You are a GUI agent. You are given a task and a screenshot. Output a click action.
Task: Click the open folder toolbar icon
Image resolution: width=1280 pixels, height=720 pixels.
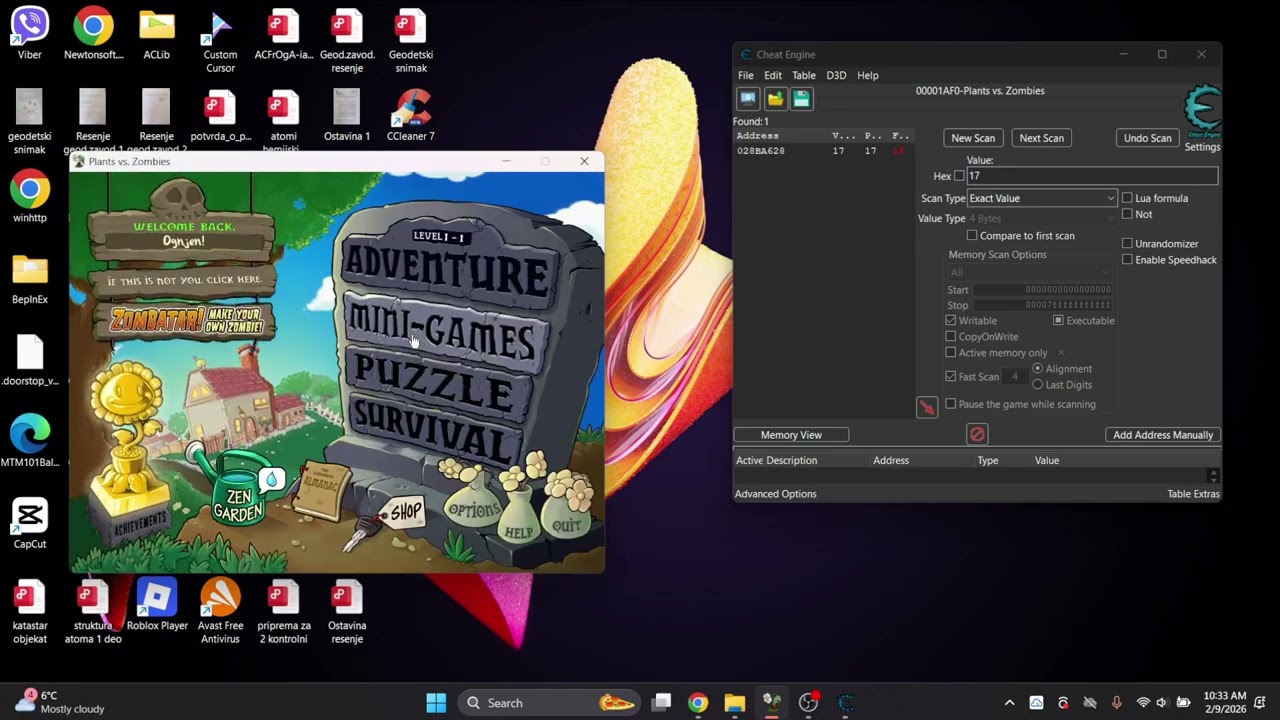[775, 98]
